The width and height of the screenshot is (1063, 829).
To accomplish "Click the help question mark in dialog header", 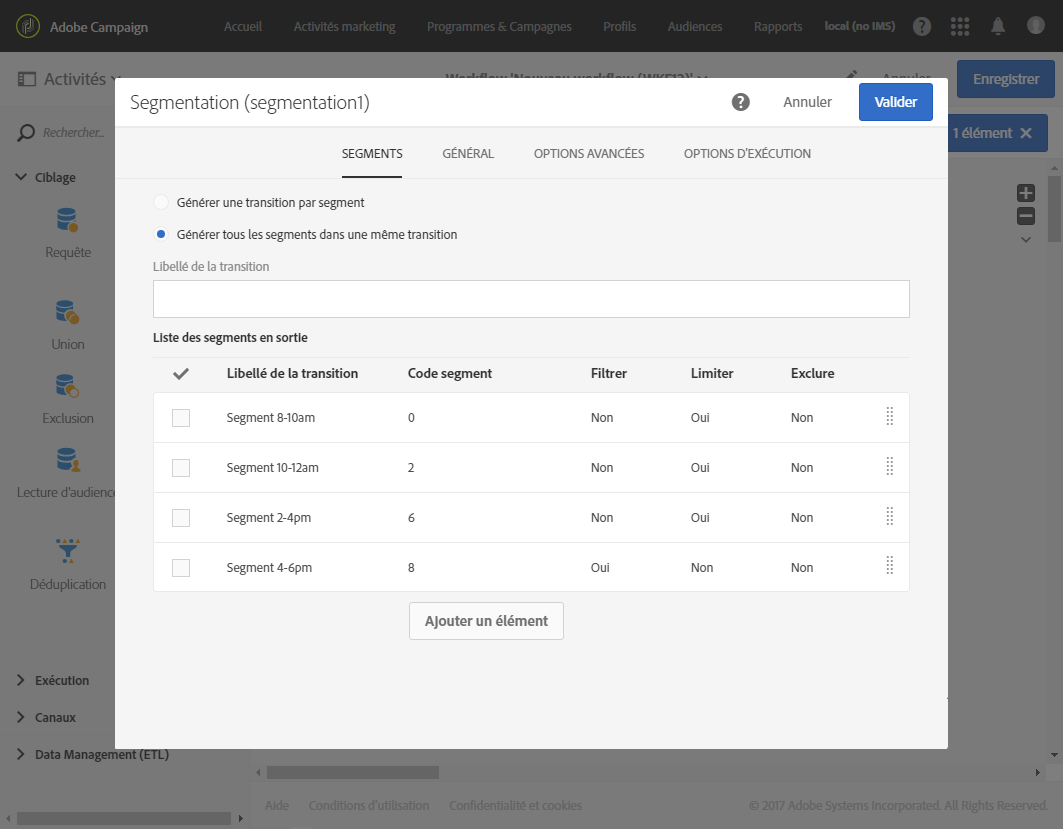I will 740,102.
